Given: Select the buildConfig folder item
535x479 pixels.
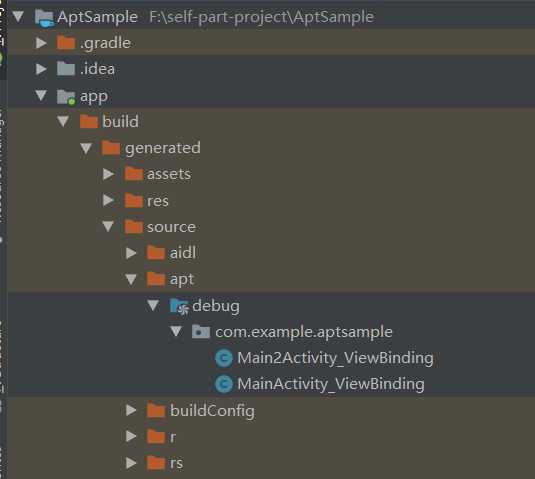Looking at the screenshot, I should 201,411.
